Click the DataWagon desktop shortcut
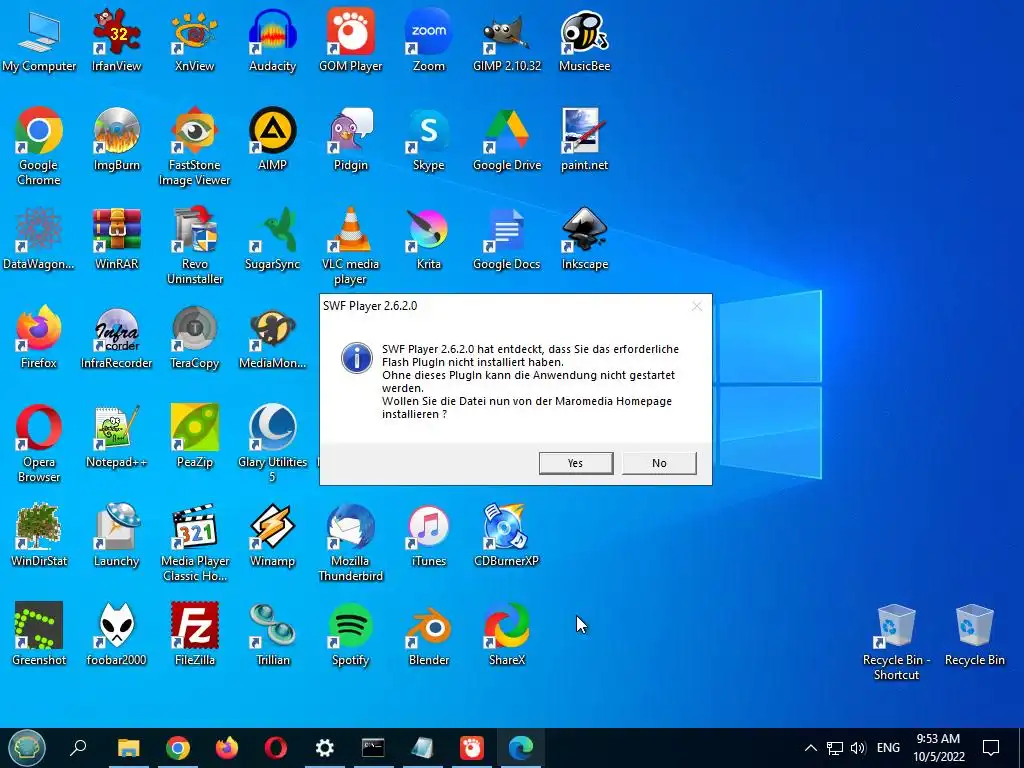The height and width of the screenshot is (768, 1024). [39, 238]
